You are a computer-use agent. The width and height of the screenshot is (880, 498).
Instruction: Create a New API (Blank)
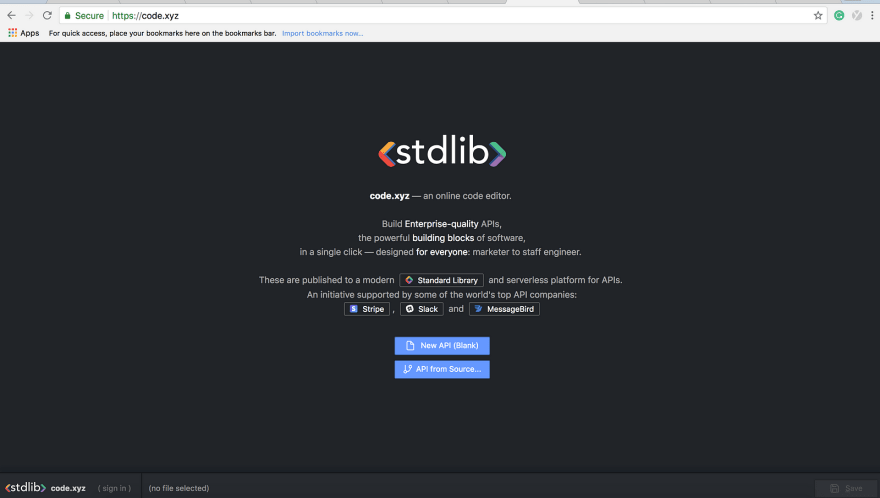tap(442, 346)
